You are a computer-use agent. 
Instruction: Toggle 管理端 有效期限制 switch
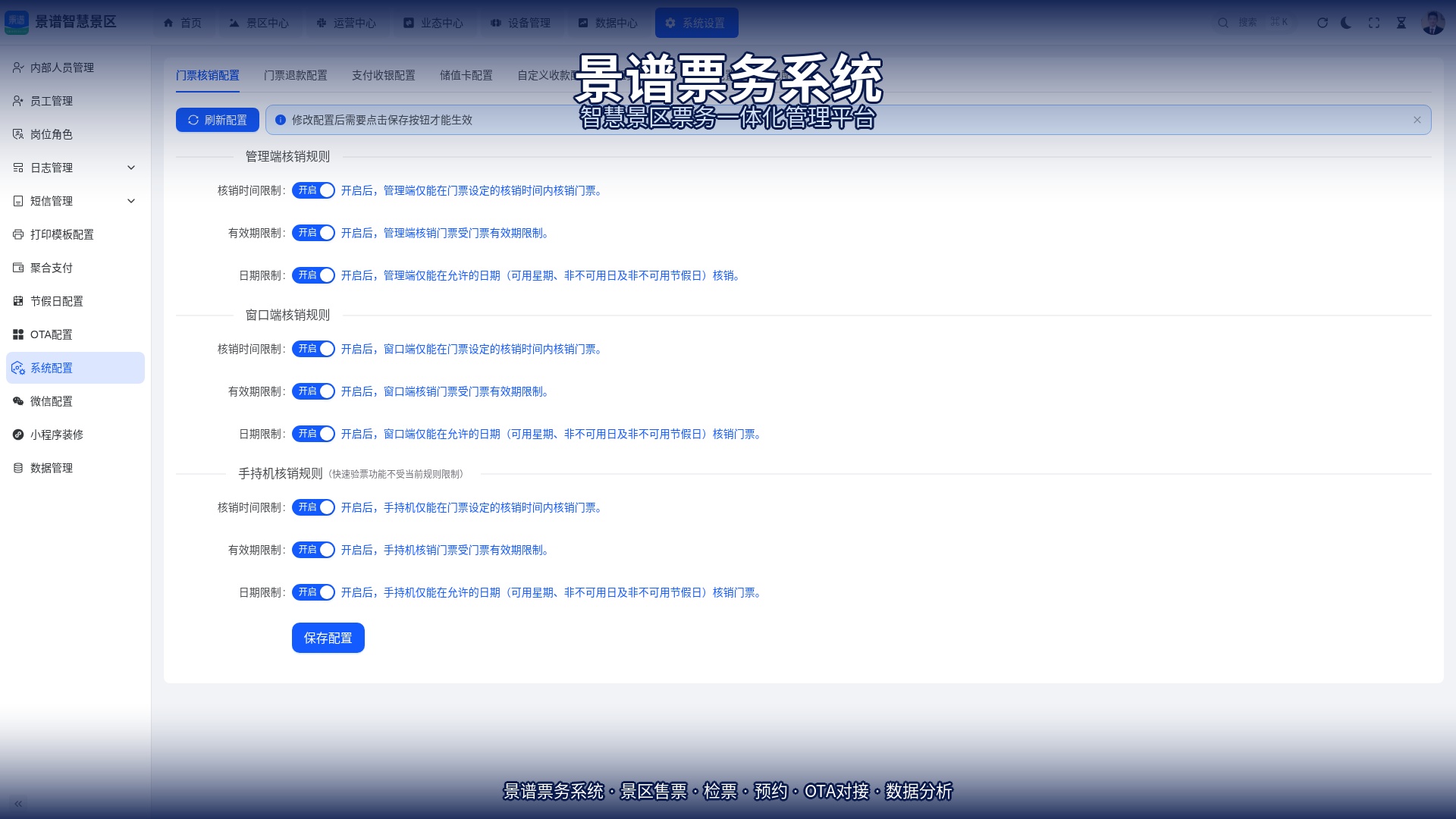tap(313, 233)
